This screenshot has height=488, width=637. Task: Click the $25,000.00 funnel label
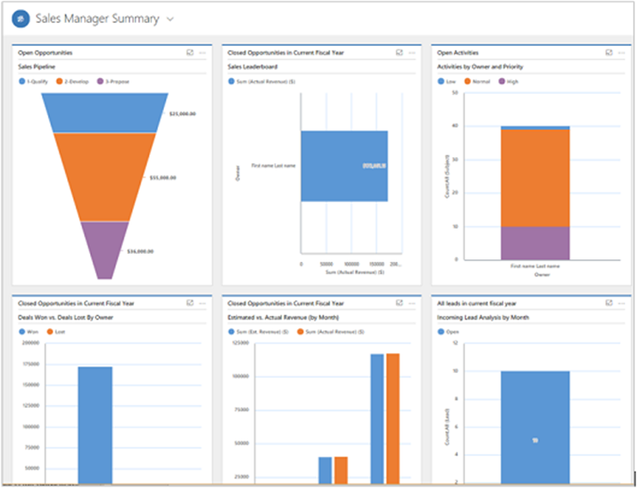pyautogui.click(x=182, y=114)
